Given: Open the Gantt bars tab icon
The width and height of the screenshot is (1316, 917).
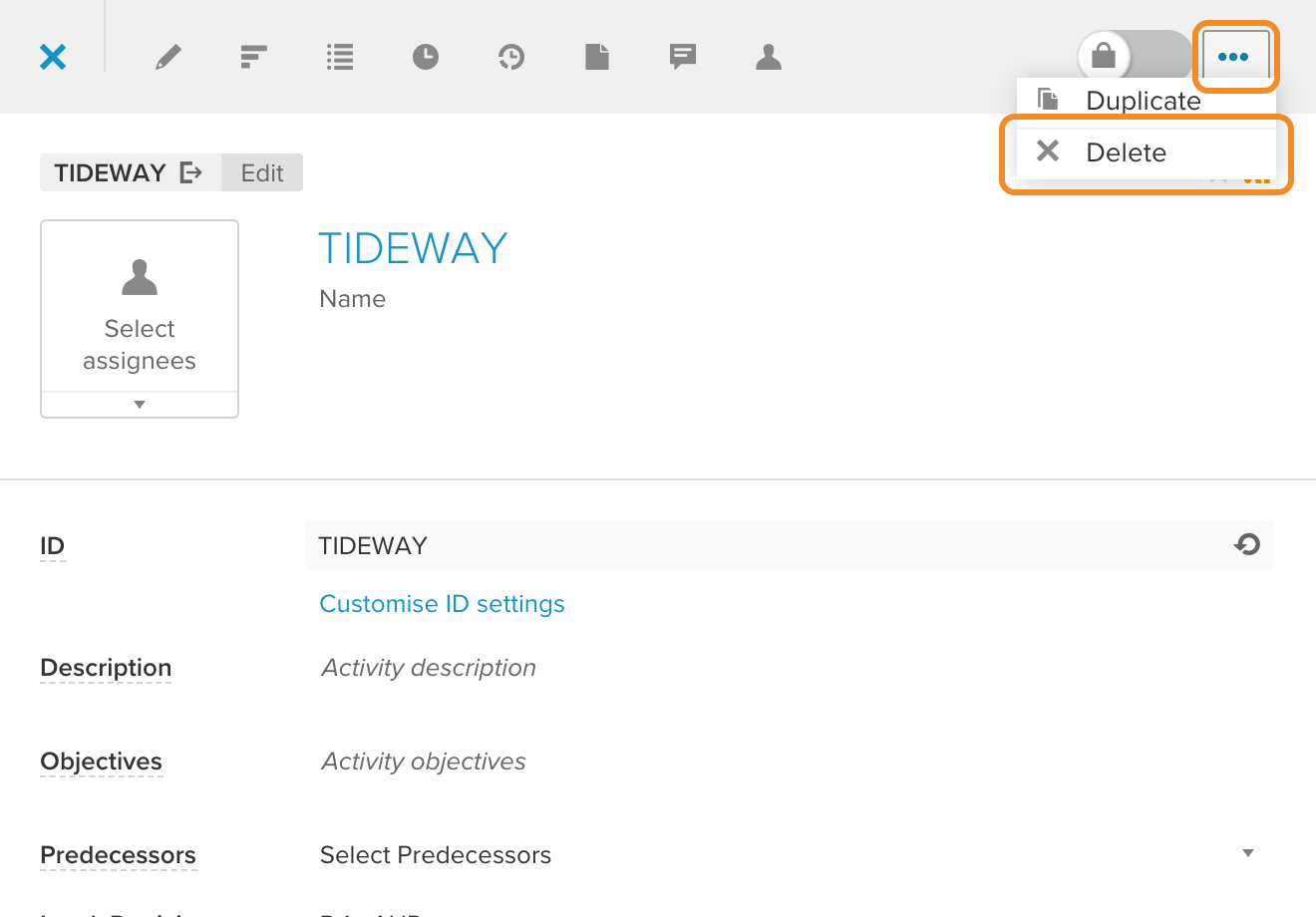Looking at the screenshot, I should point(254,57).
